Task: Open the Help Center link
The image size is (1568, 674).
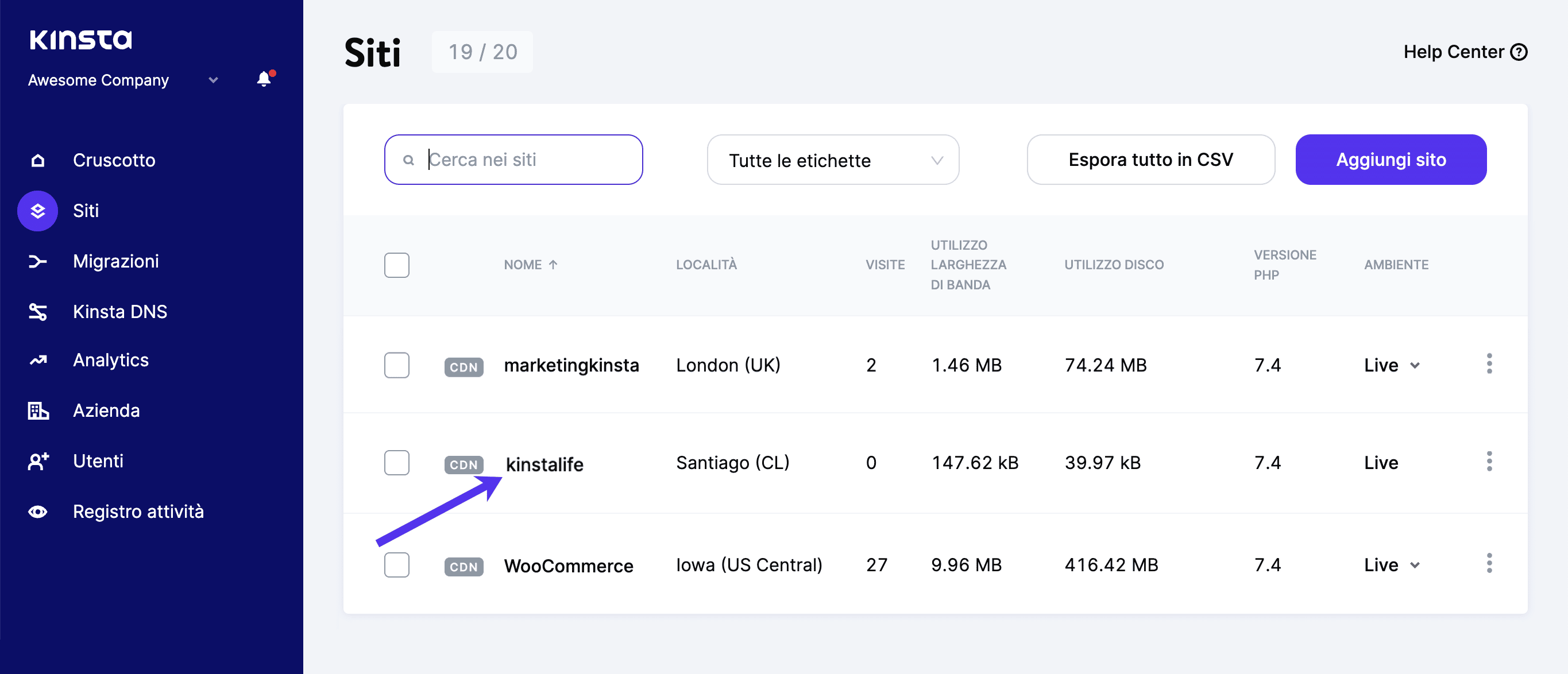Action: pos(1463,52)
